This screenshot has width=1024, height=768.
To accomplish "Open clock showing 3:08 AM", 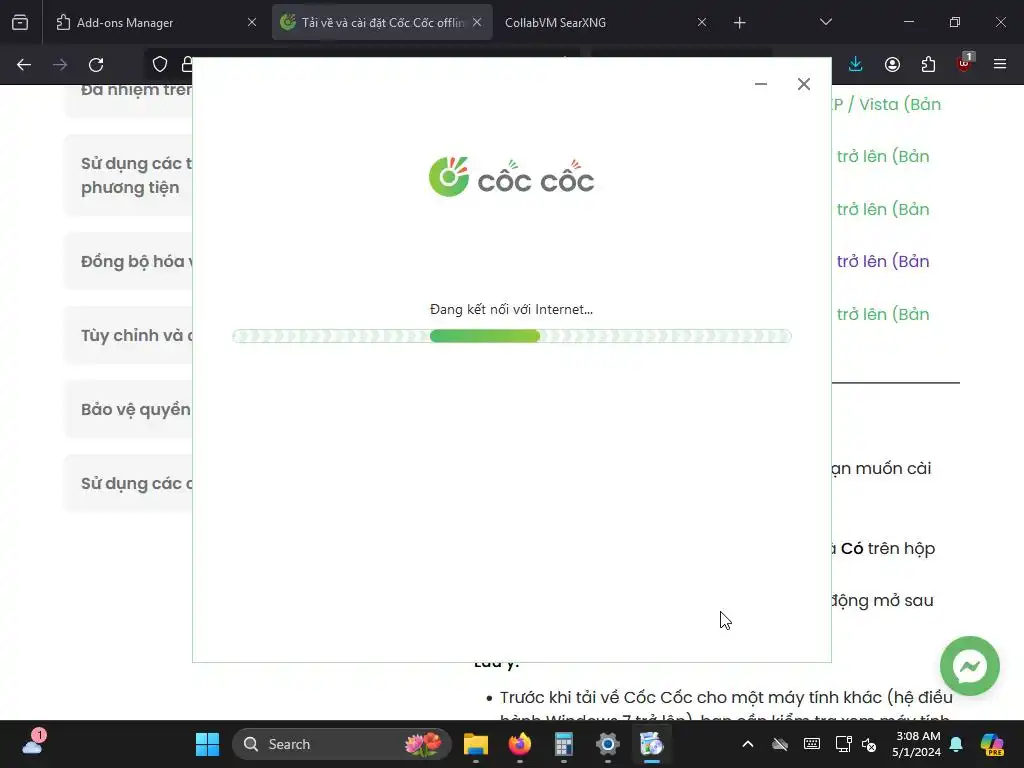I will (918, 744).
